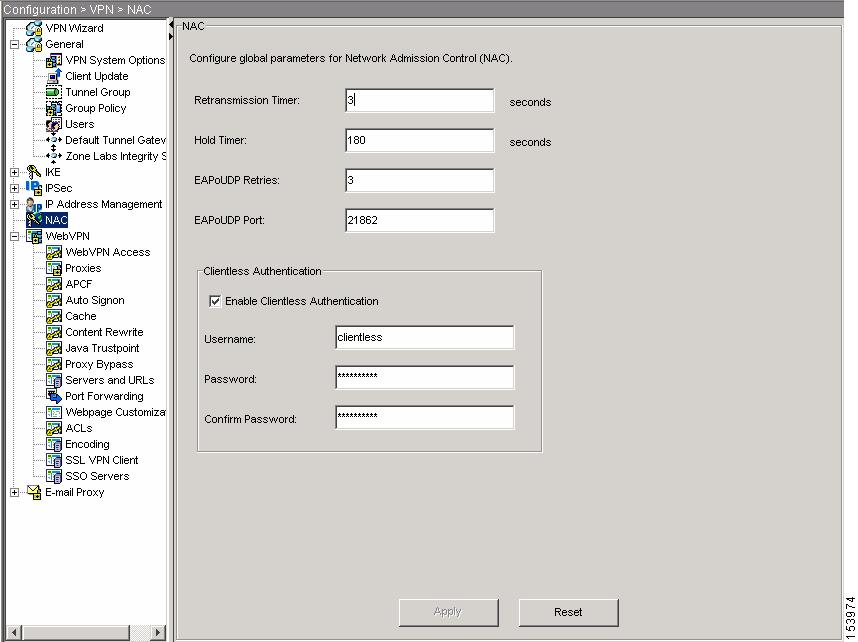Click the IPSec icon
Viewport: 858px width, 642px height.
click(34, 188)
